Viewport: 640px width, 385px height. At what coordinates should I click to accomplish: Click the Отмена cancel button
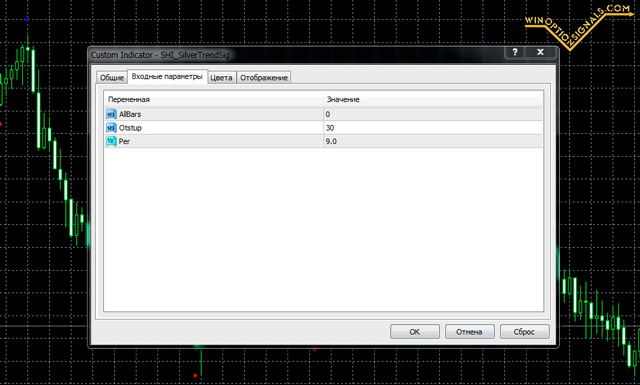click(x=469, y=332)
